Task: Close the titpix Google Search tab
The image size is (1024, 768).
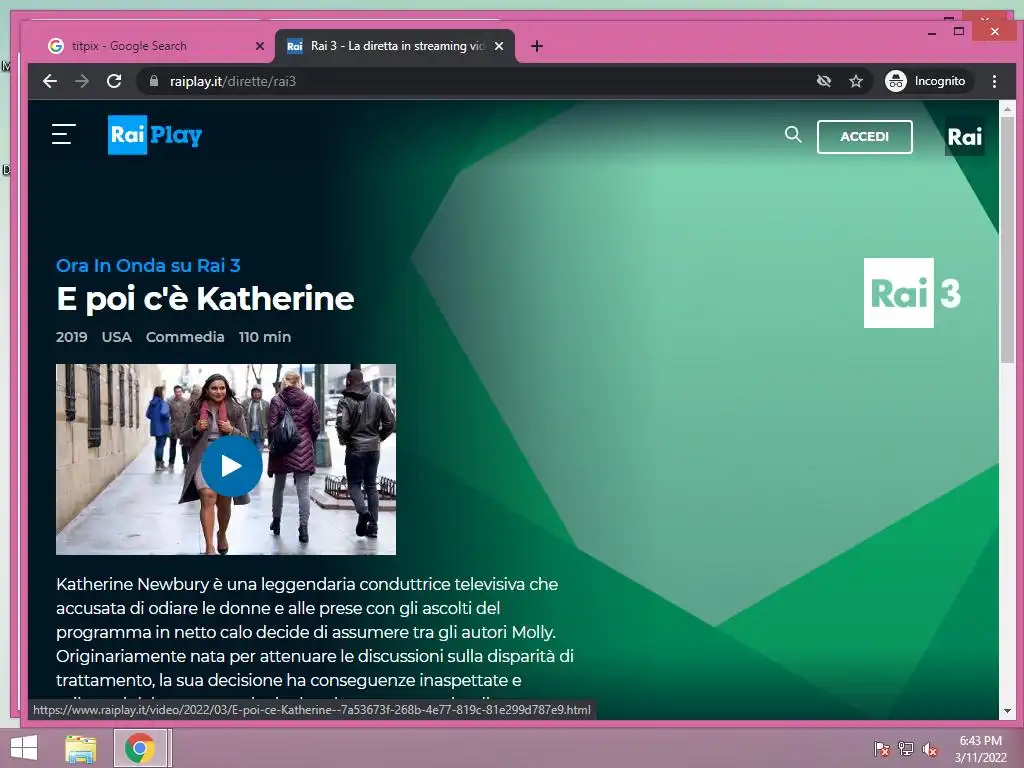Action: tap(259, 46)
